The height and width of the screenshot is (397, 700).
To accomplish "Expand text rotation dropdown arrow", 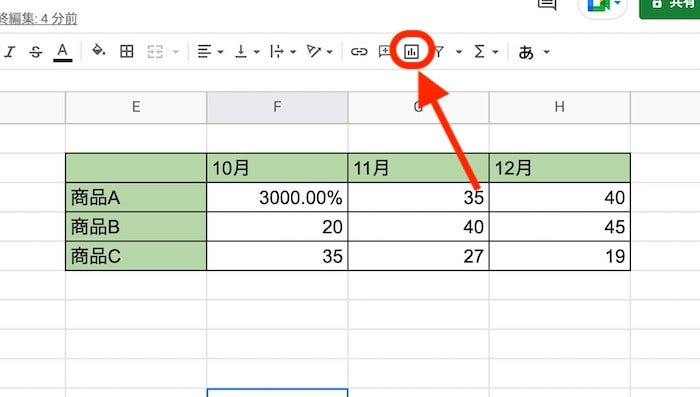I will (x=329, y=52).
